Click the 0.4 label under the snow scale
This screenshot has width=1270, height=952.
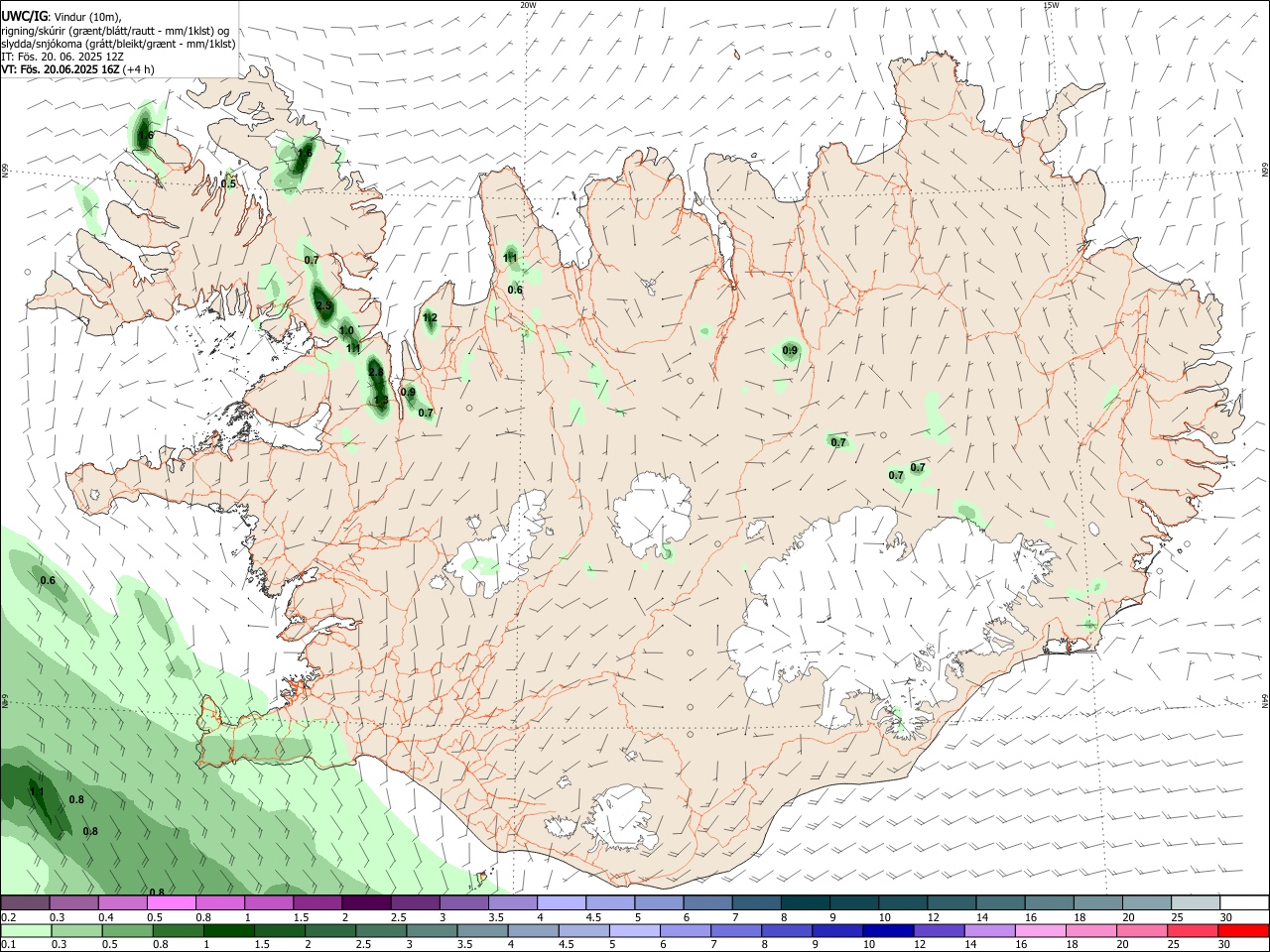pyautogui.click(x=106, y=917)
